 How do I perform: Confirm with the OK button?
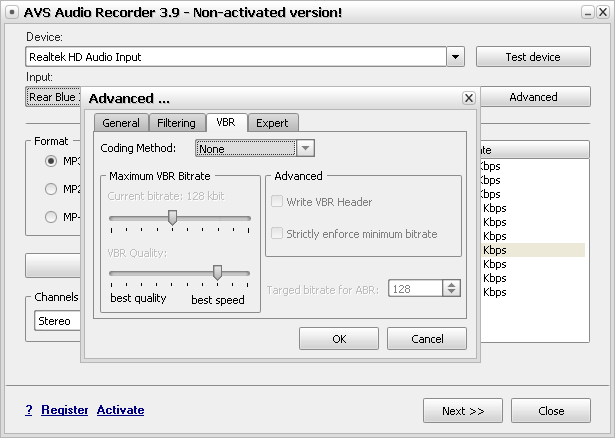tap(339, 338)
